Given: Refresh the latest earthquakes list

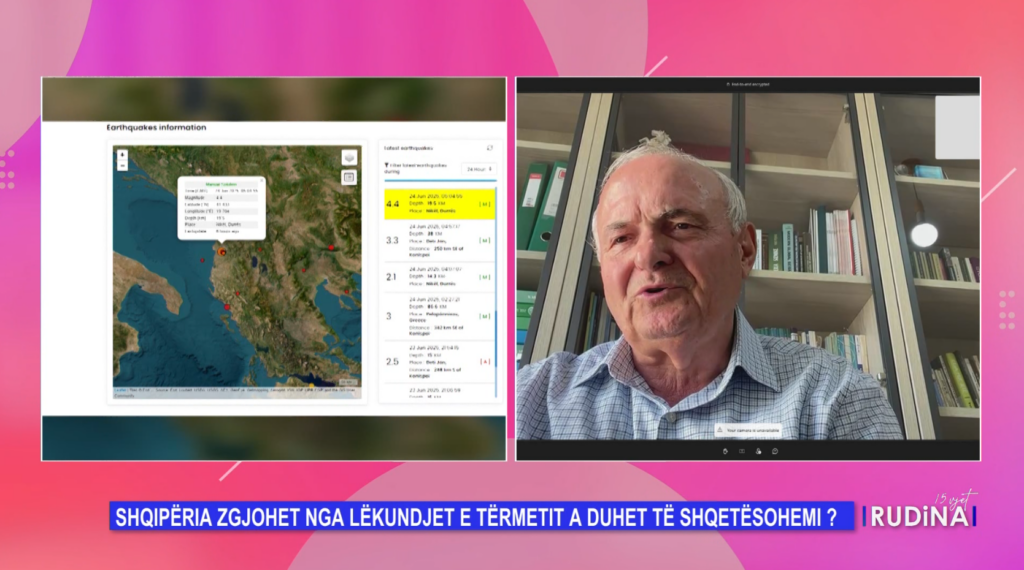Looking at the screenshot, I should pyautogui.click(x=490, y=148).
